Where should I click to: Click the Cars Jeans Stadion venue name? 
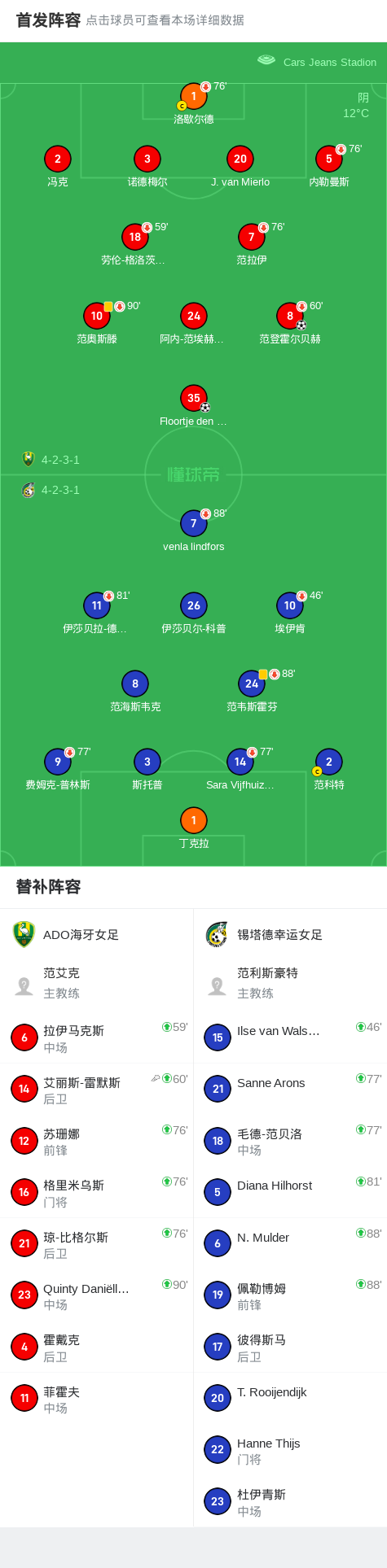[x=330, y=62]
